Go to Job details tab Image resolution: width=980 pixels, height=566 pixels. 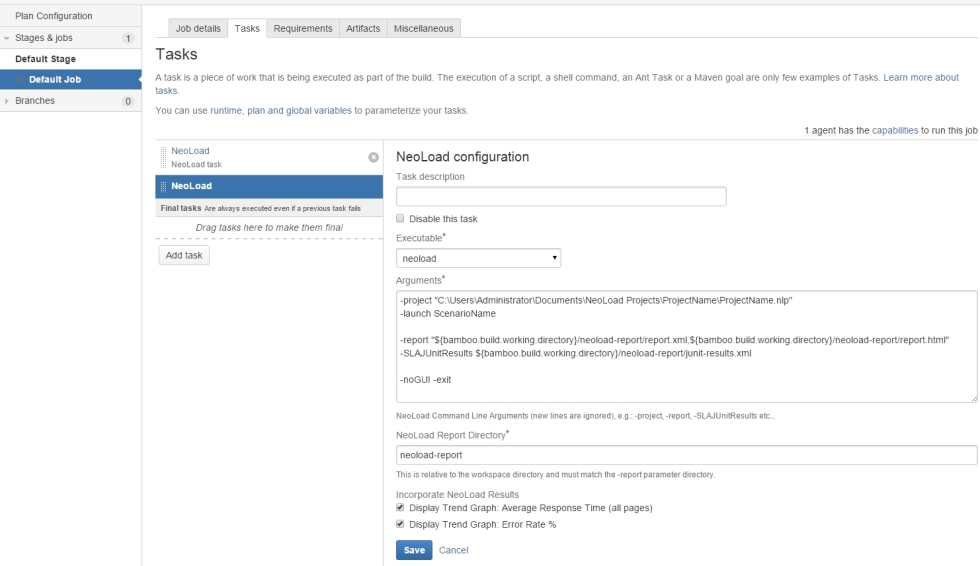coord(198,28)
